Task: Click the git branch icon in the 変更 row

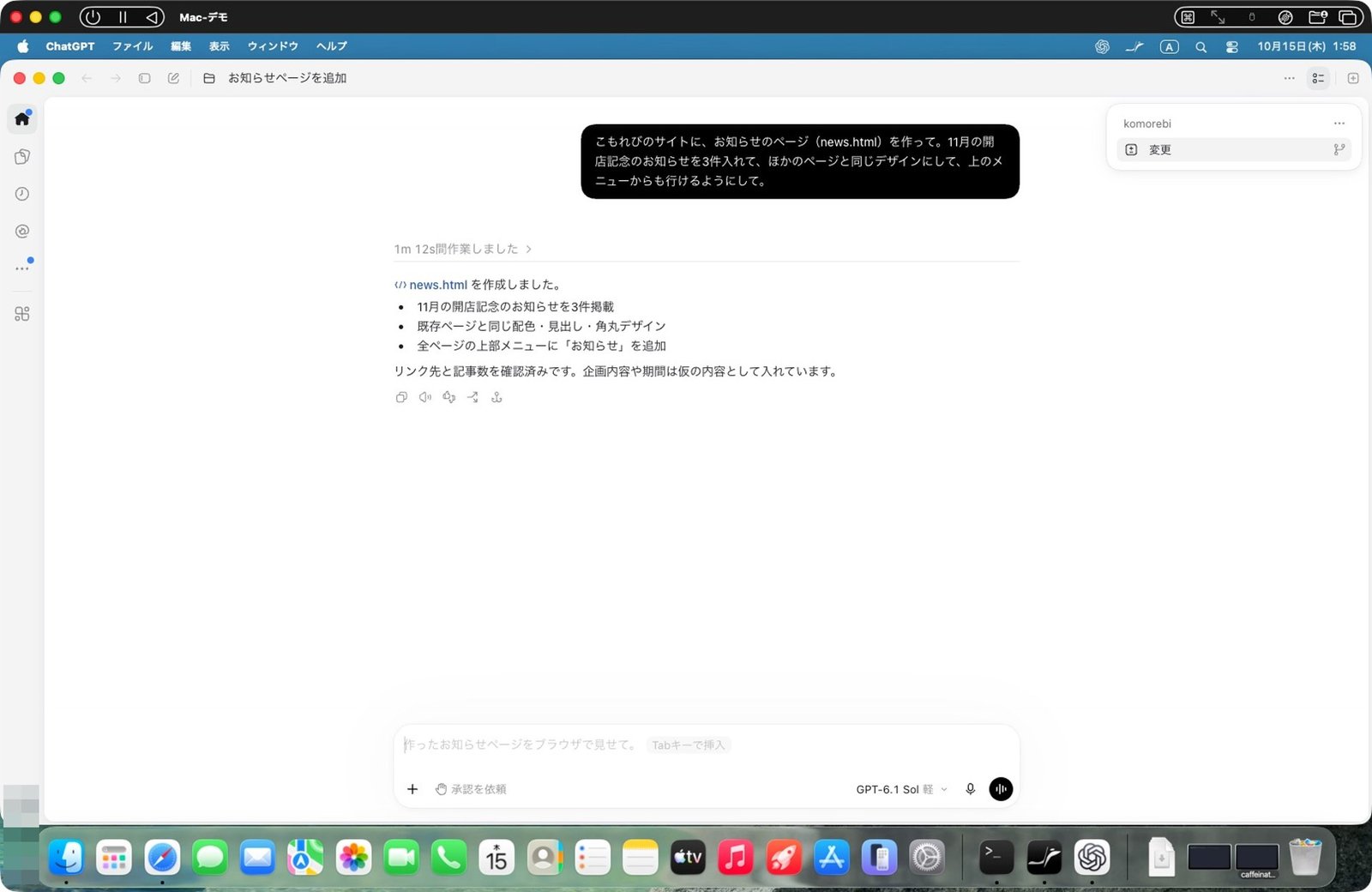Action: (x=1339, y=149)
